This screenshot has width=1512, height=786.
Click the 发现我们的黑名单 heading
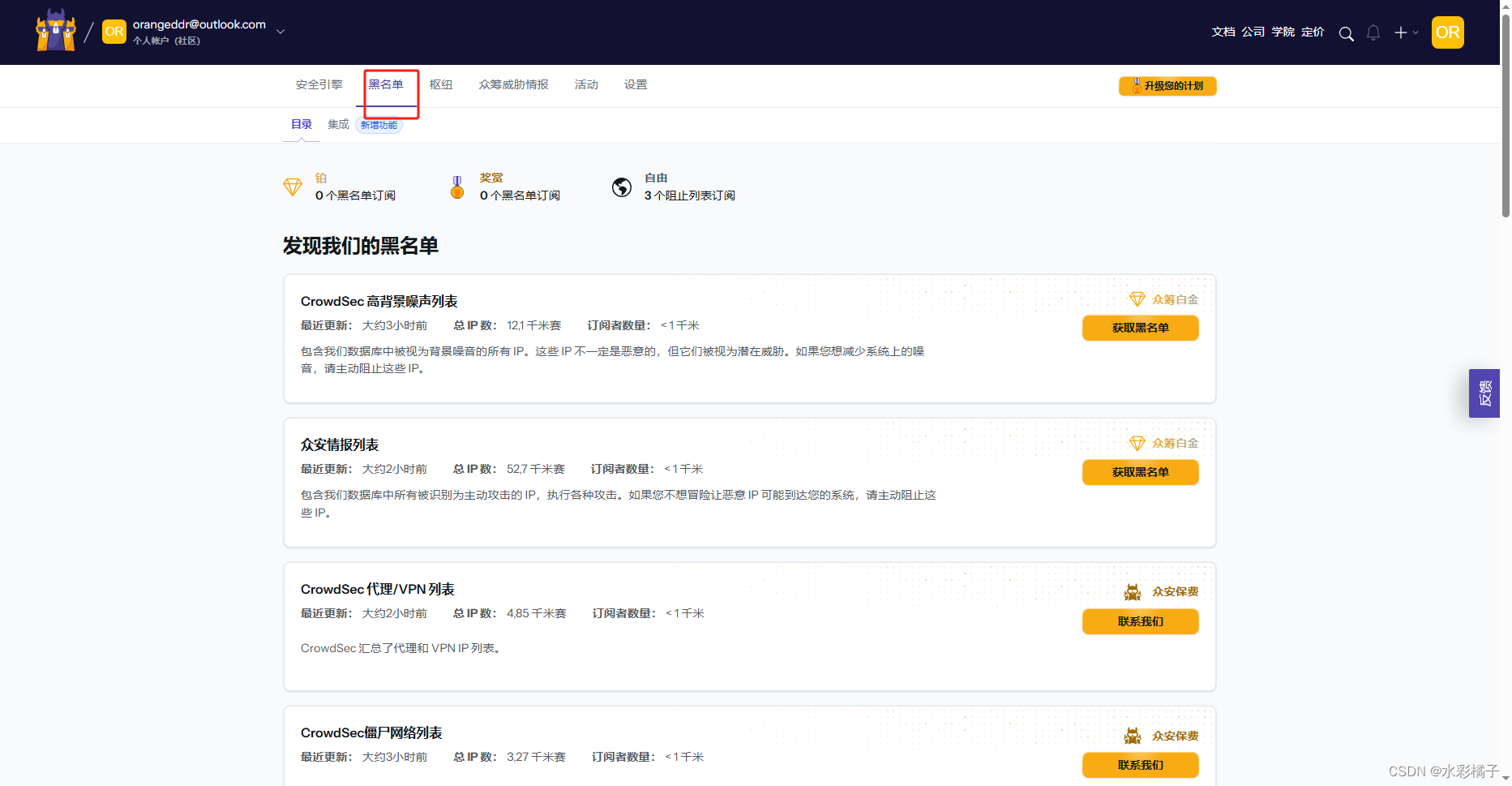click(361, 246)
